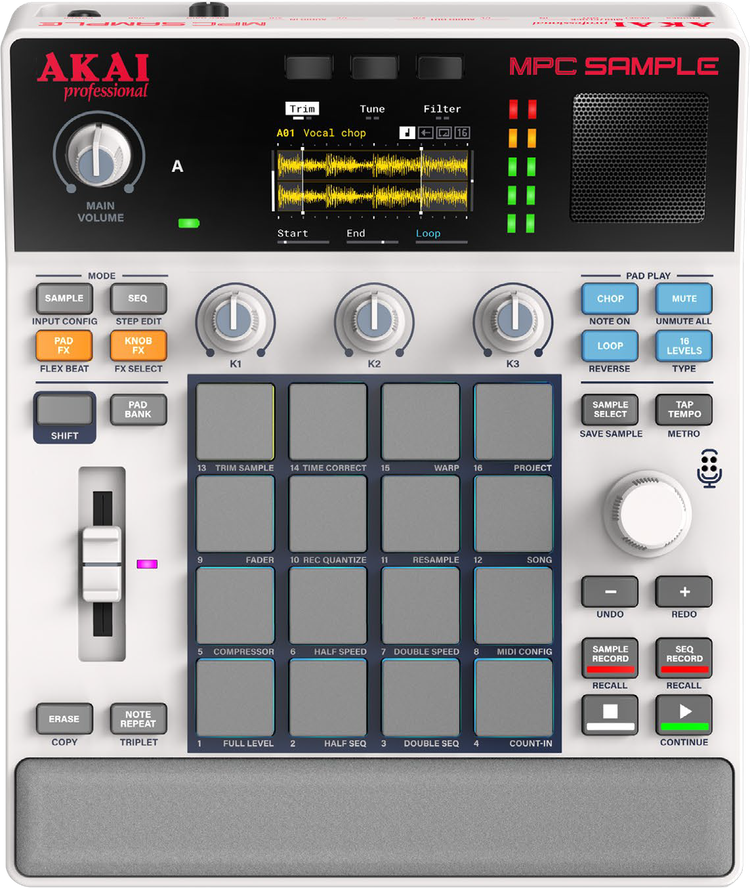Viewport: 750px width, 888px height.
Task: Toggle the MUTE pad play button
Action: 684,298
